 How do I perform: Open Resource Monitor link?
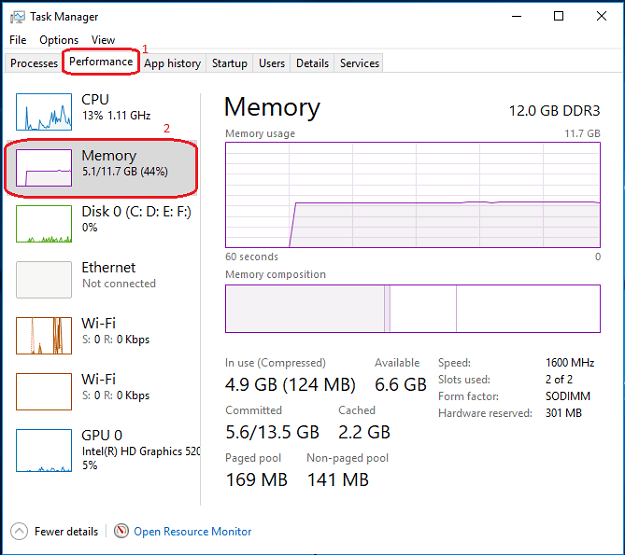click(x=193, y=531)
